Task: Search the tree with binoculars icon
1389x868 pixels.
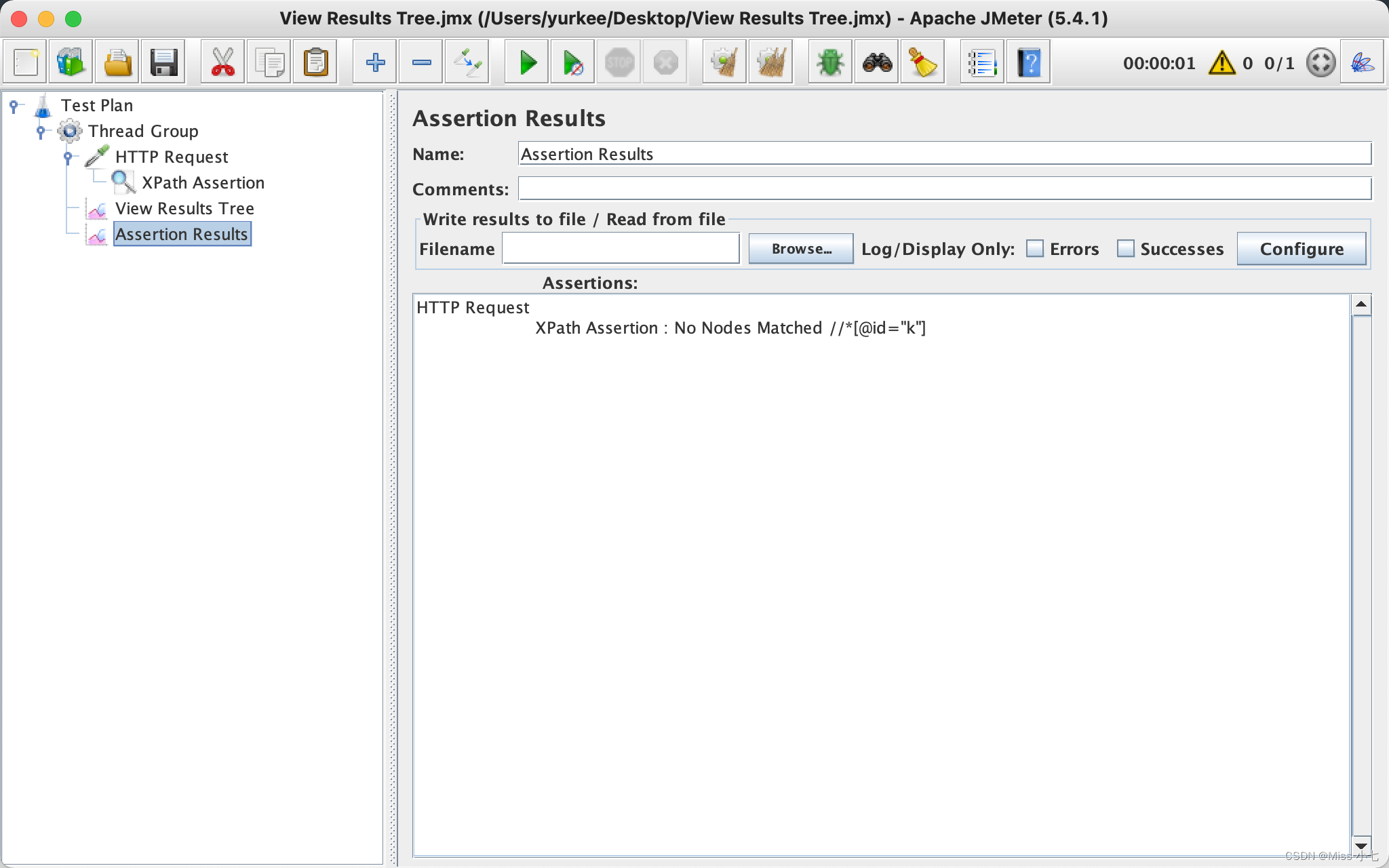Action: [877, 62]
